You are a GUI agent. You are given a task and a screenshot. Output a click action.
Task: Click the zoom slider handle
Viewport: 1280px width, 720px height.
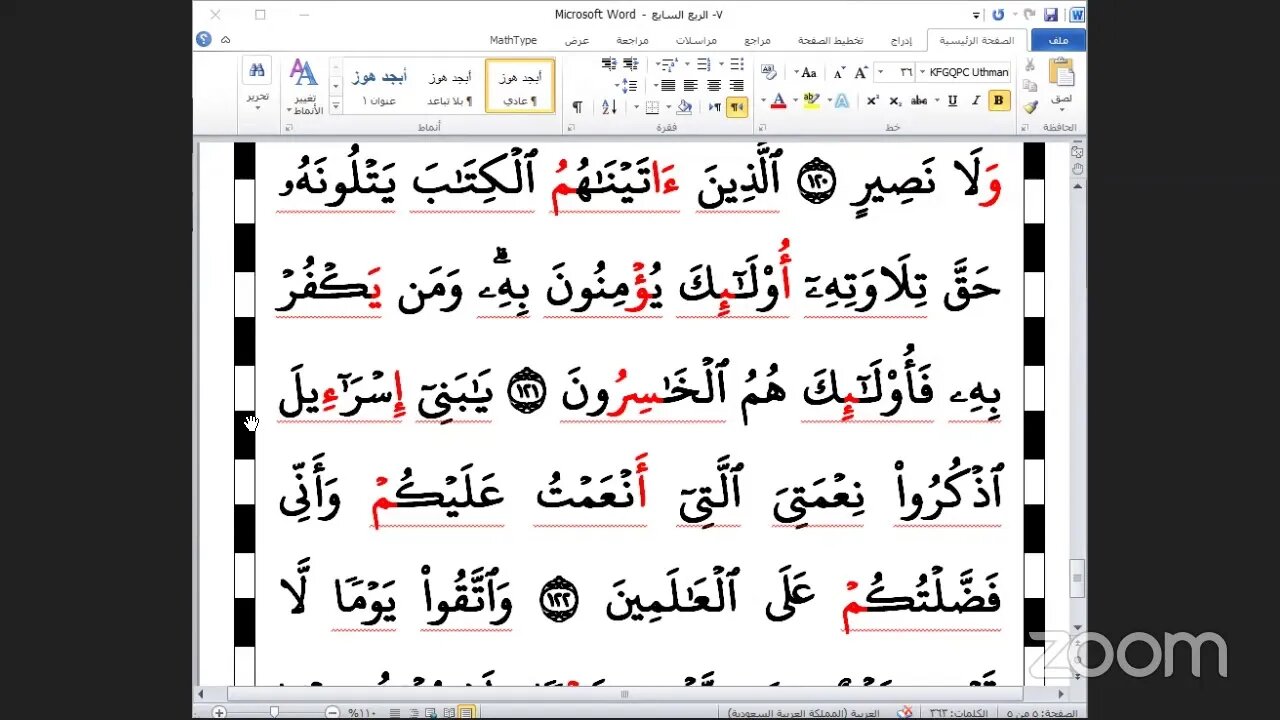[274, 712]
